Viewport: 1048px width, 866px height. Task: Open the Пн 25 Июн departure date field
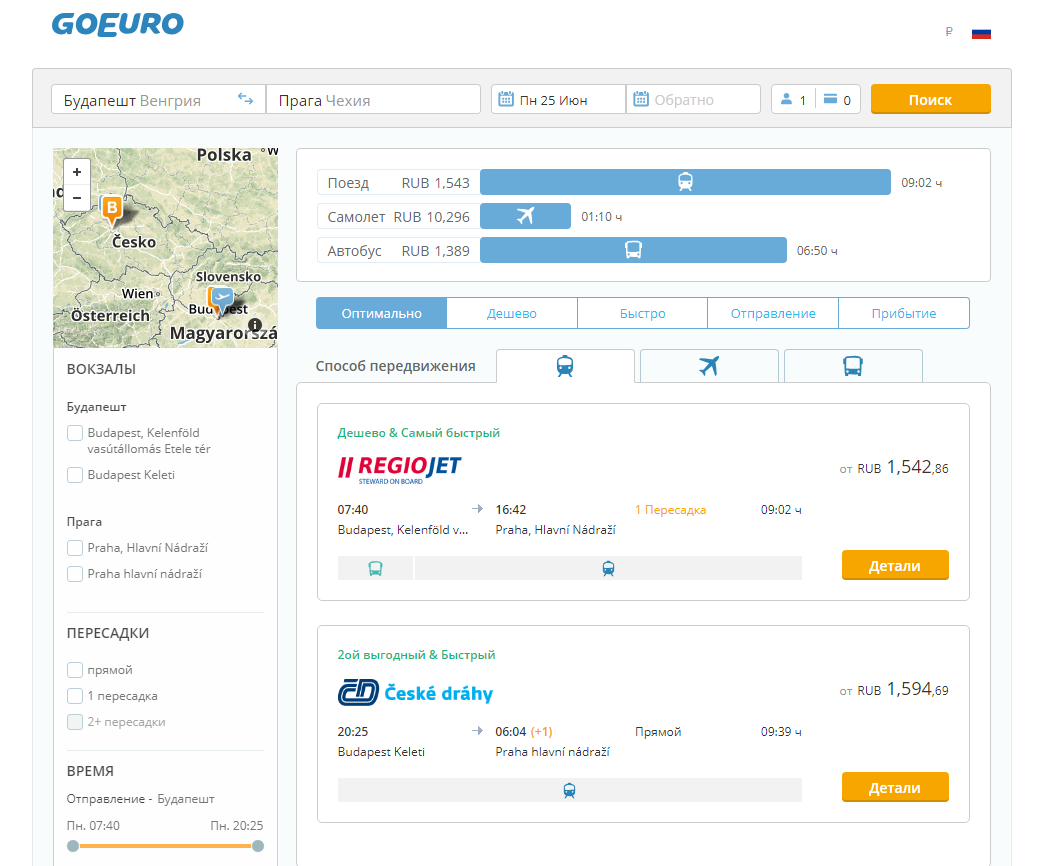[559, 100]
